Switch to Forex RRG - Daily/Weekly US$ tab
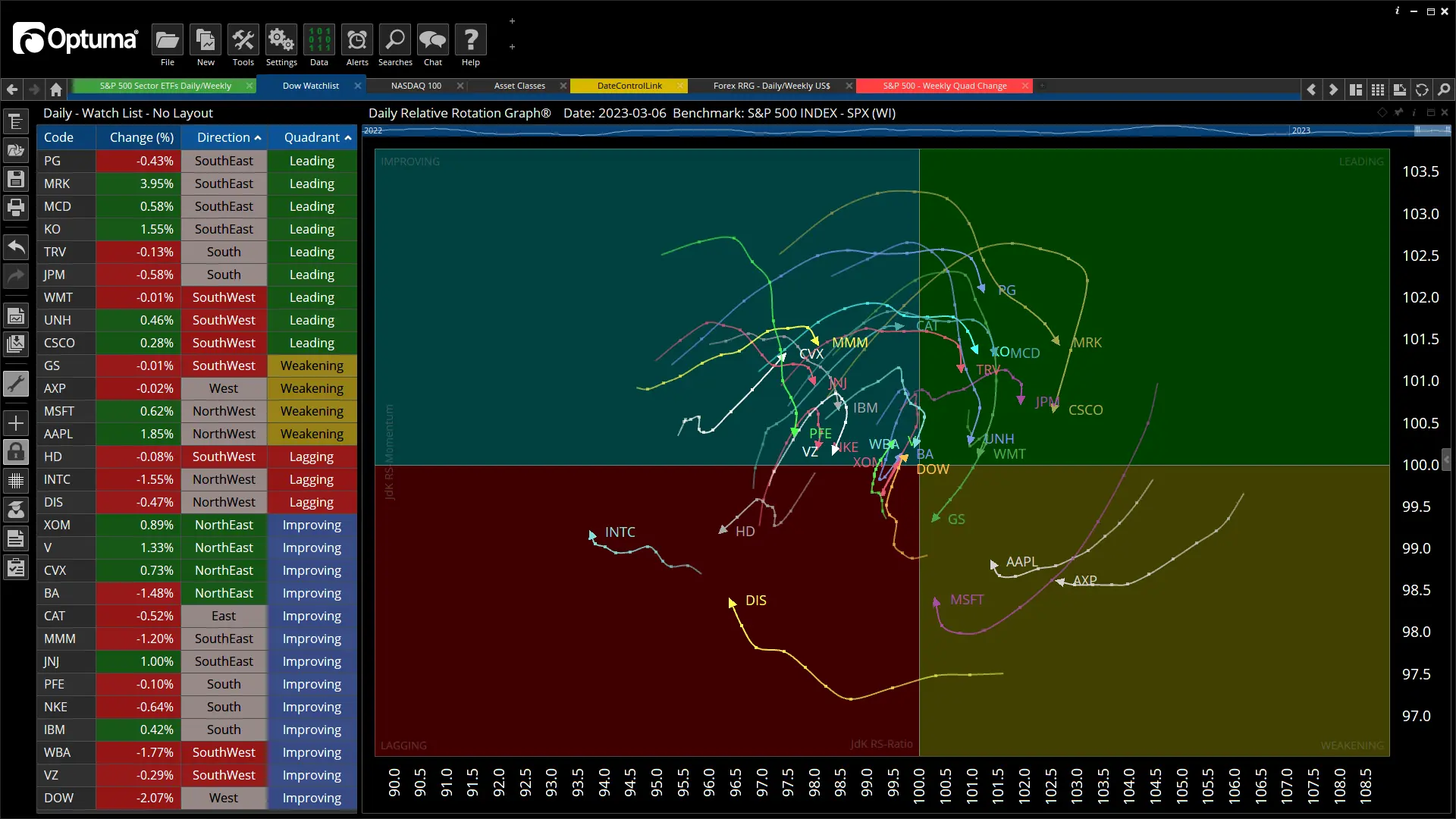The image size is (1456, 819). pos(771,86)
